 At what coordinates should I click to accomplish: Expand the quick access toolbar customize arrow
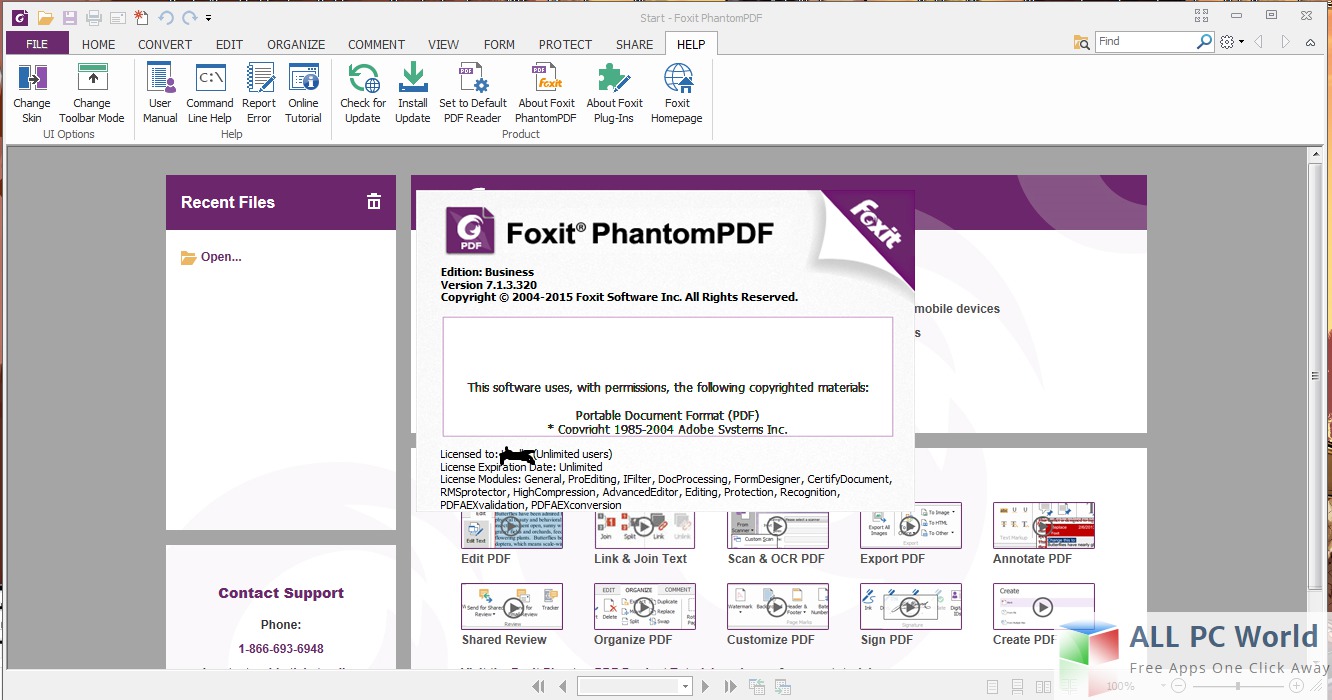[x=208, y=18]
